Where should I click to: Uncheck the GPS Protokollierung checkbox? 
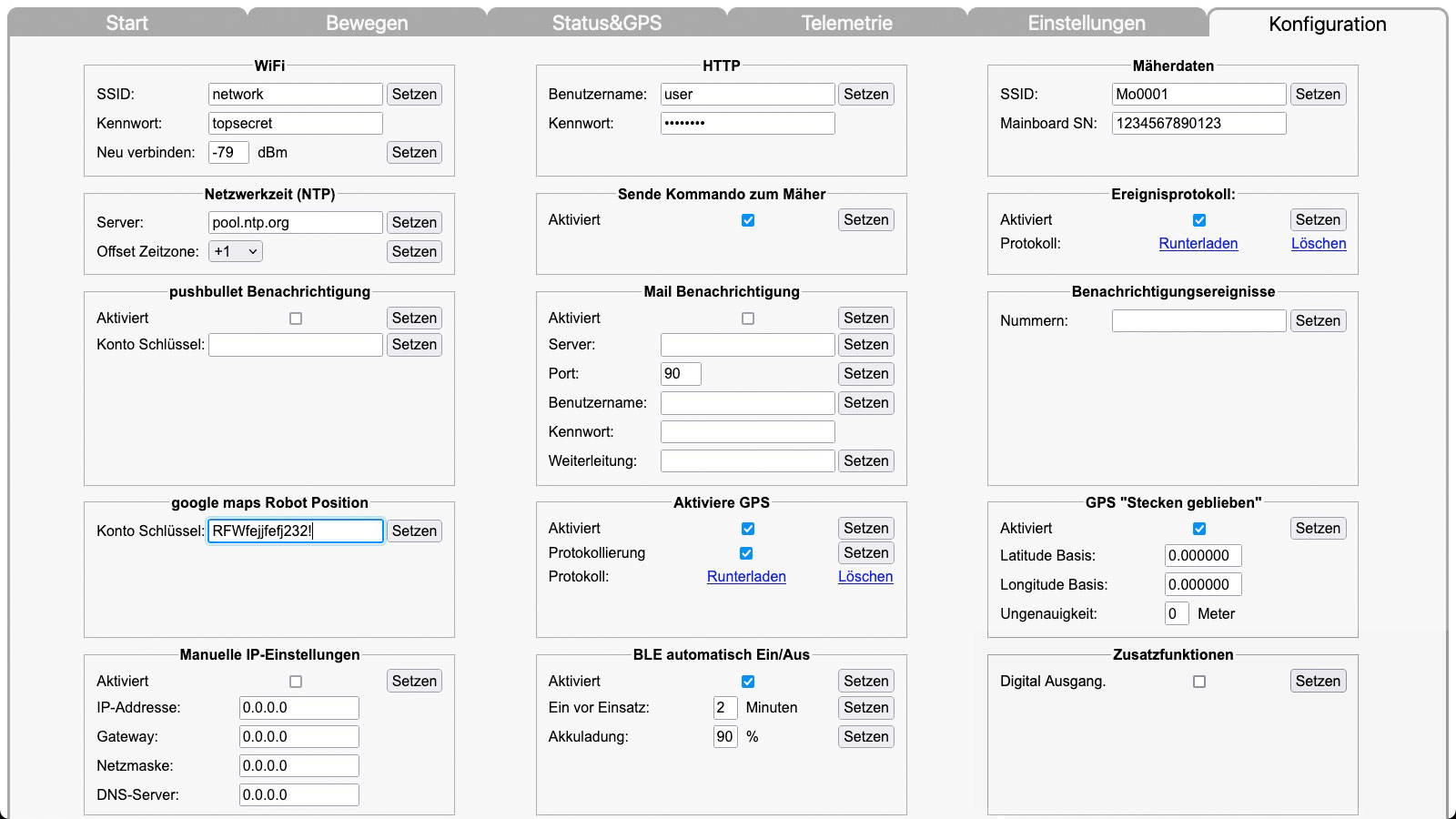point(746,553)
